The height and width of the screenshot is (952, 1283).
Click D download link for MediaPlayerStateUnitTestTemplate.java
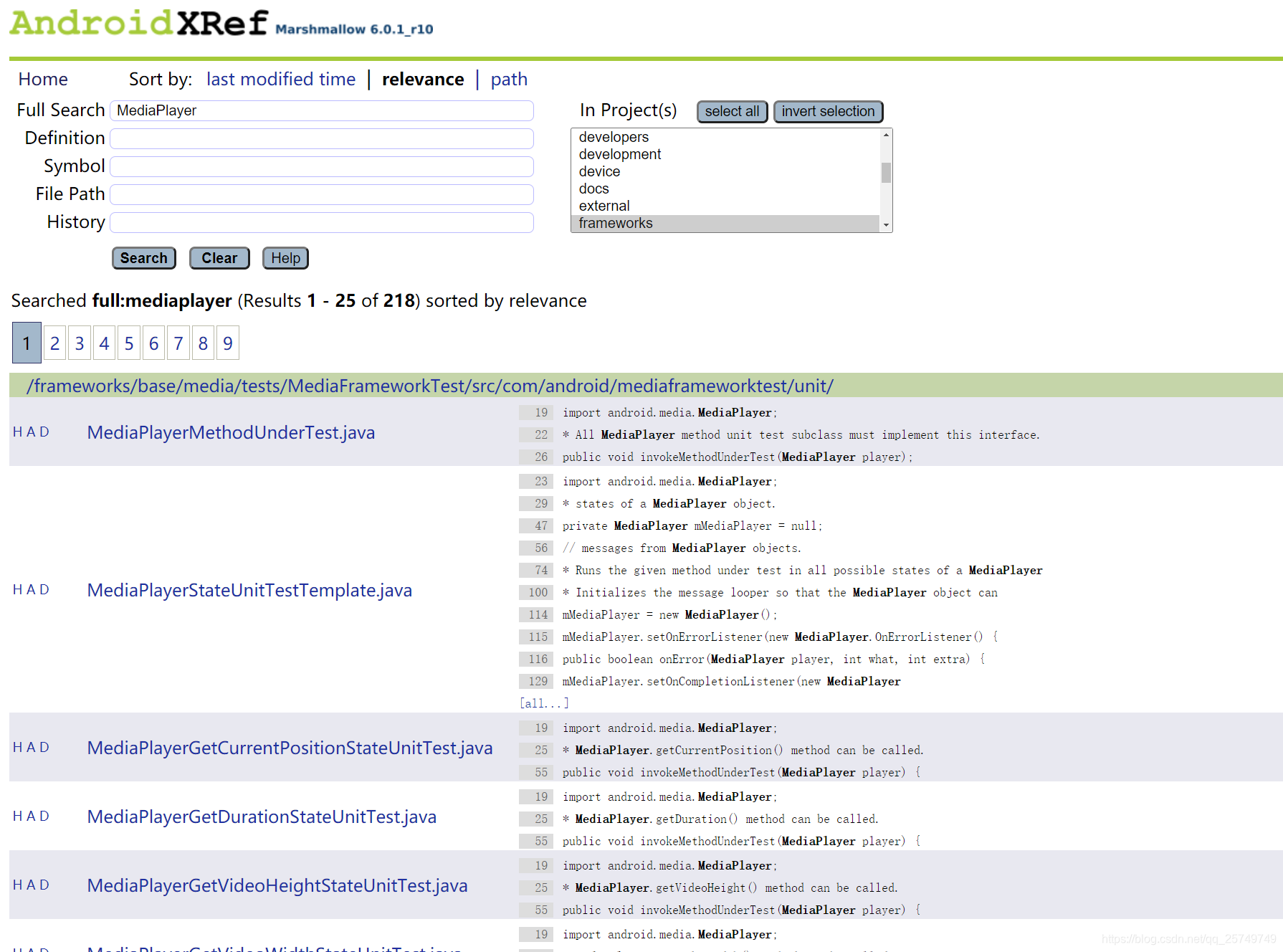44,589
